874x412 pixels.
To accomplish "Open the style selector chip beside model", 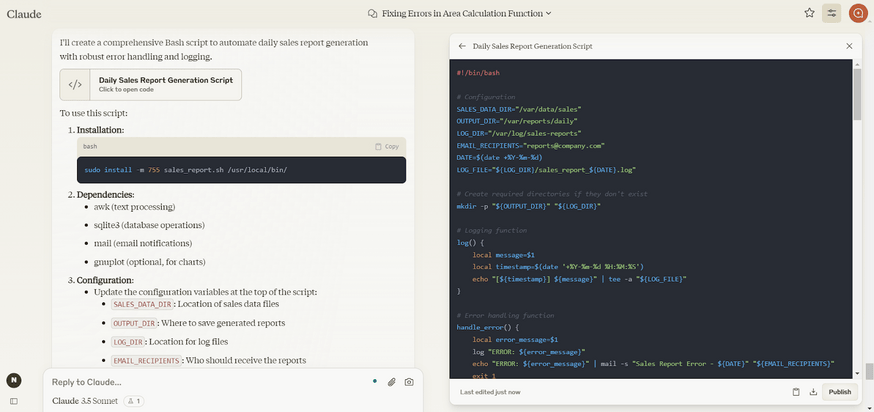I will [x=134, y=401].
